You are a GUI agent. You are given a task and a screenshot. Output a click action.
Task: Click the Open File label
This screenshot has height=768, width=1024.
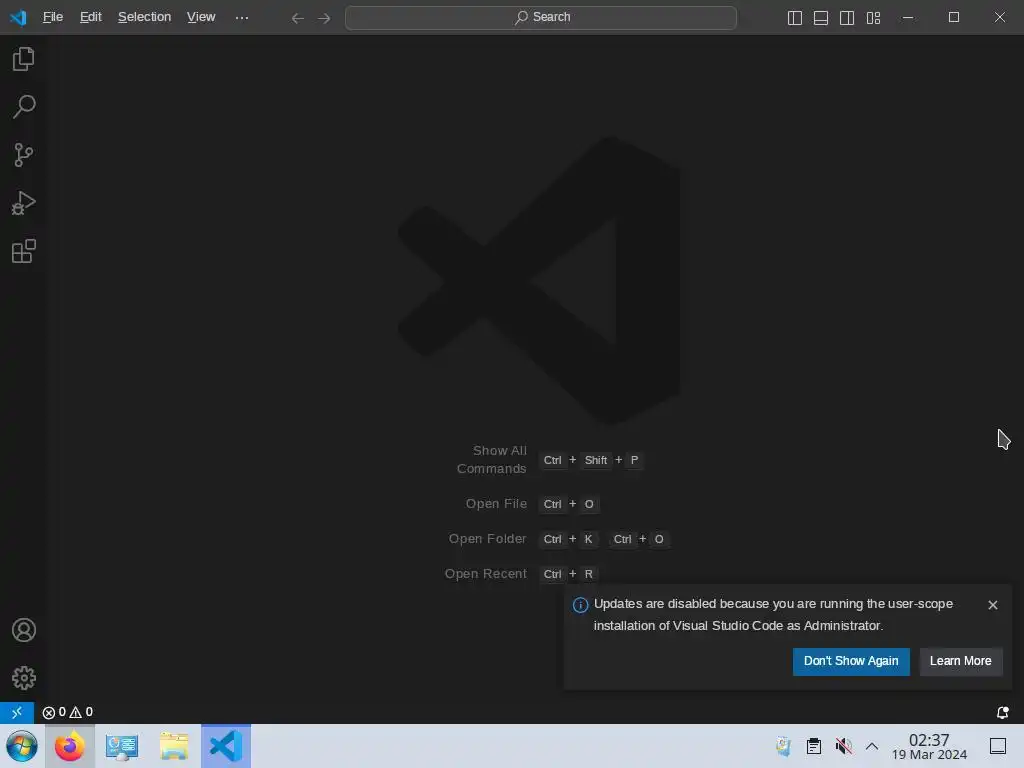click(x=496, y=504)
